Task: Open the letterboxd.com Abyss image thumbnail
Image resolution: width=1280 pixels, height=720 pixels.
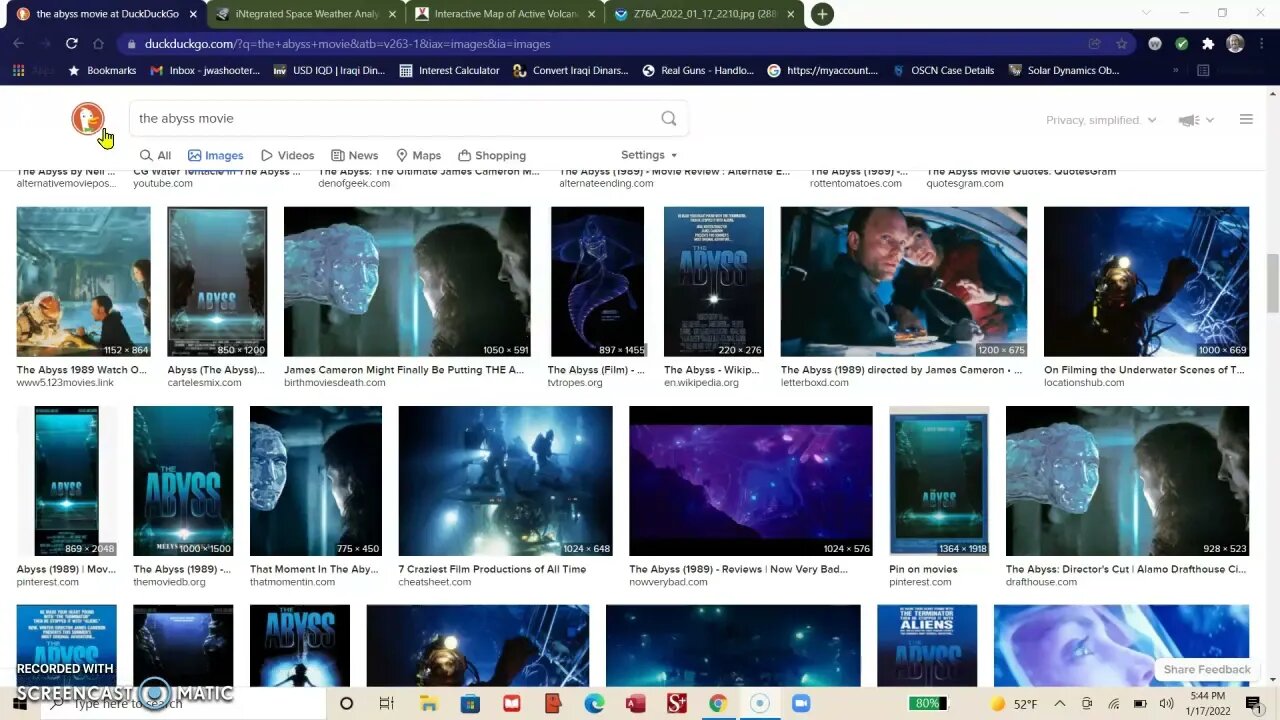Action: pos(904,282)
